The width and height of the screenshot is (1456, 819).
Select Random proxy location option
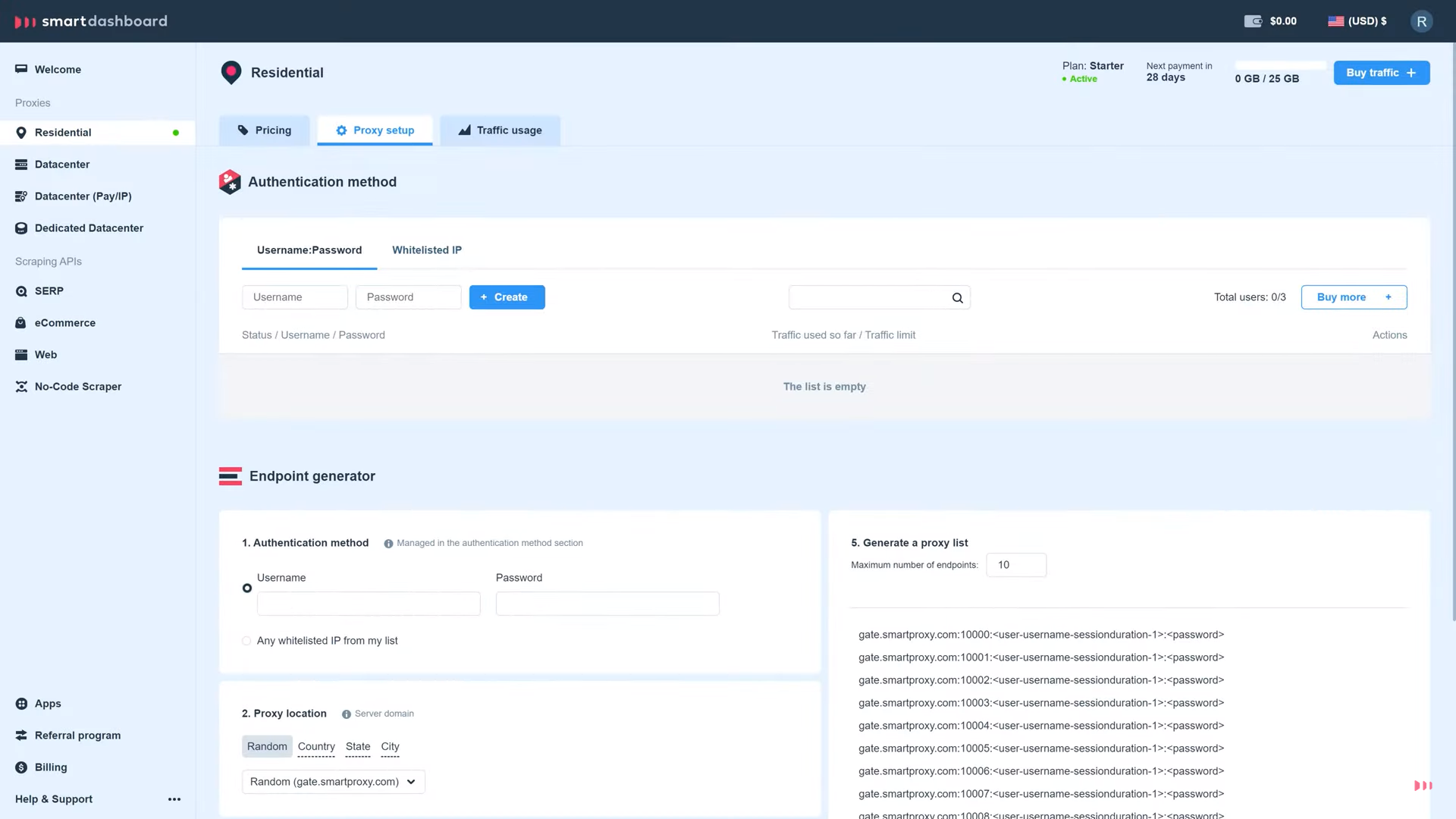coord(266,746)
